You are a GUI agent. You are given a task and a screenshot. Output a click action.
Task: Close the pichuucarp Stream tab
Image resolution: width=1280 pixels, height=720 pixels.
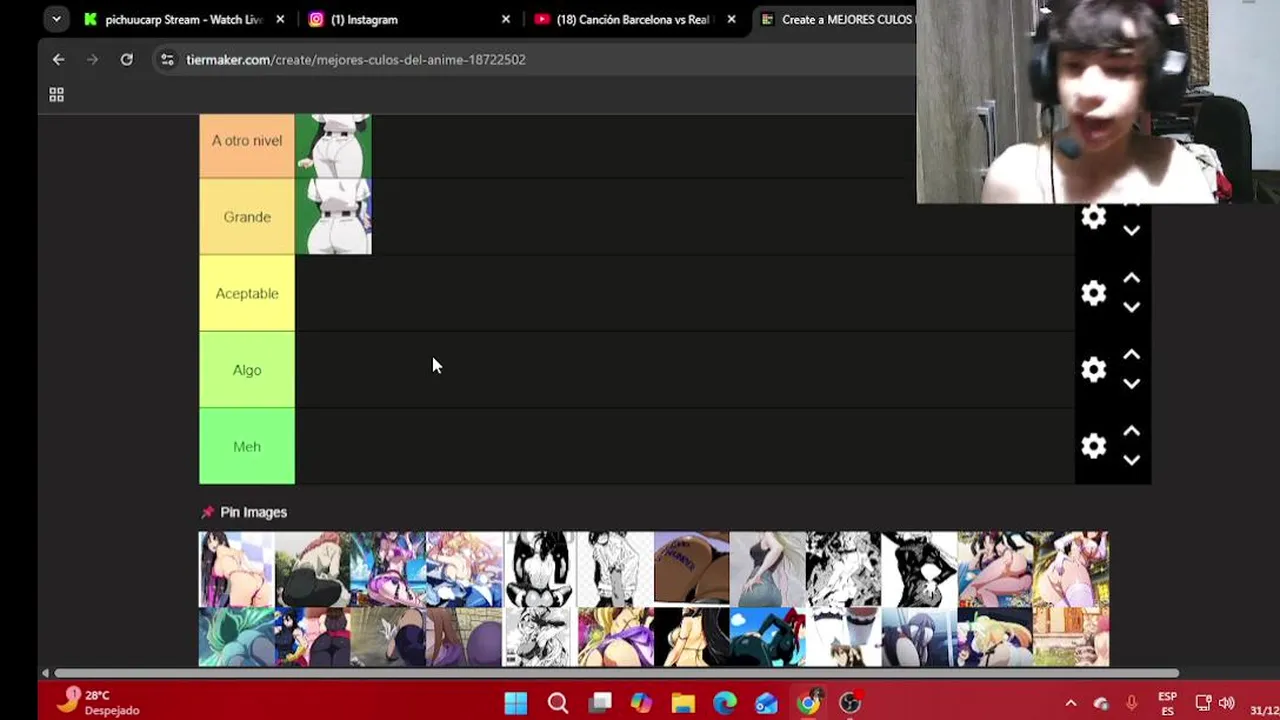[280, 19]
